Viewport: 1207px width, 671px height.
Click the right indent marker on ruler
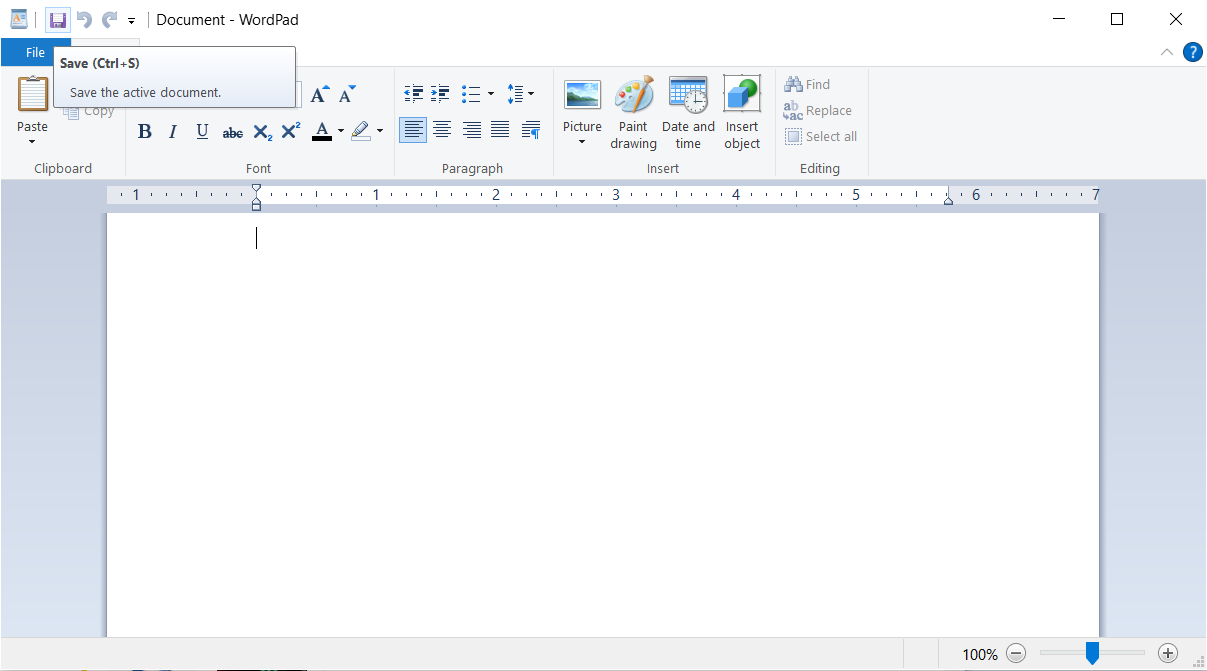point(948,200)
